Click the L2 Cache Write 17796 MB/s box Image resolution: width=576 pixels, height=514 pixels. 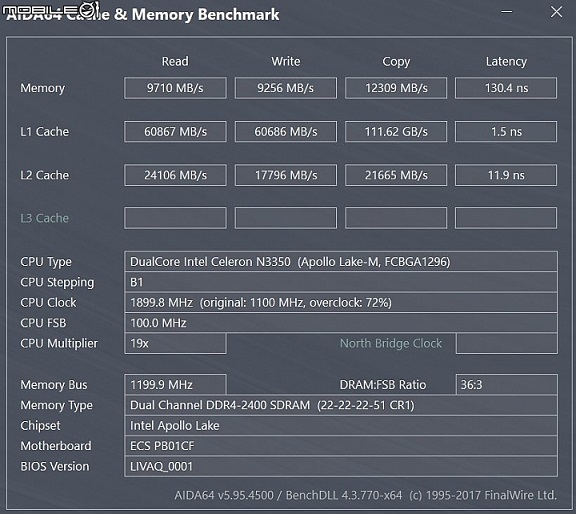point(286,175)
